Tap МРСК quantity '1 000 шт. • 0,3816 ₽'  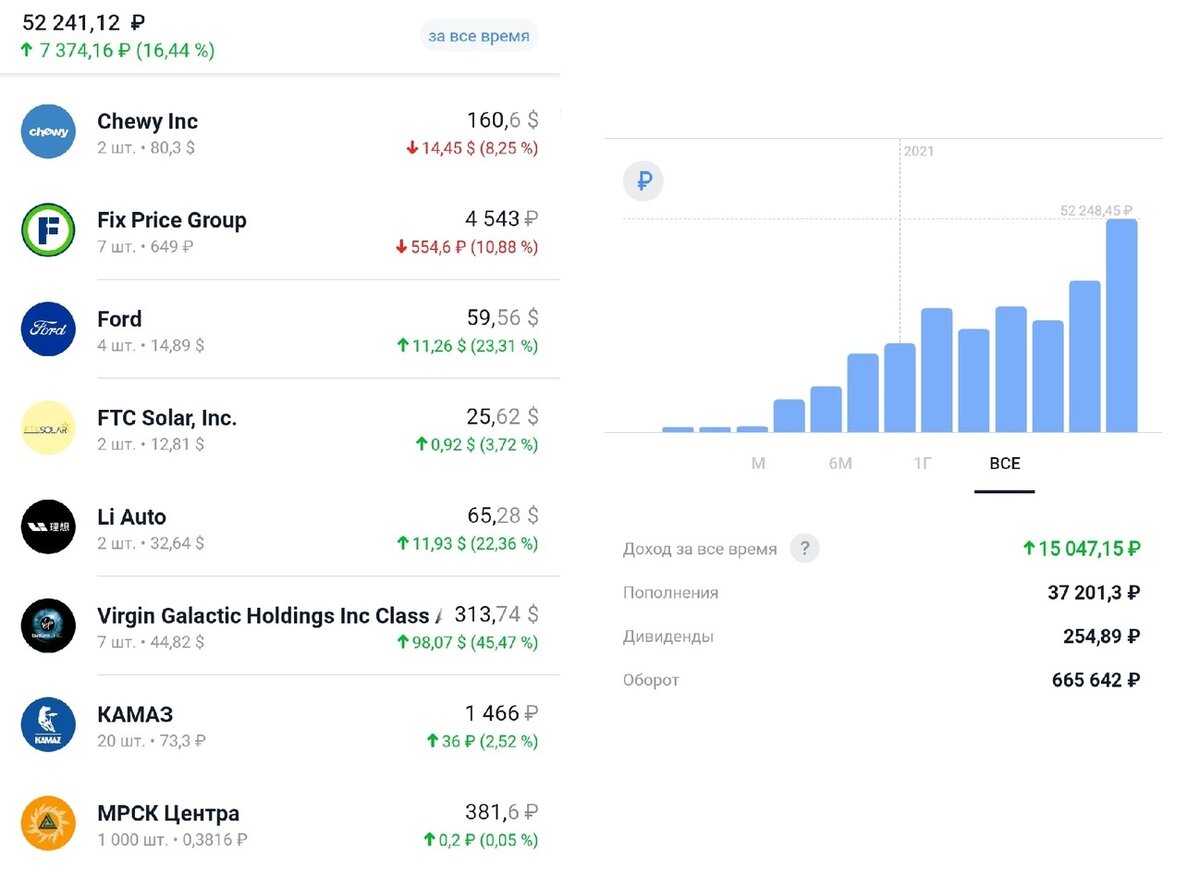click(x=172, y=841)
